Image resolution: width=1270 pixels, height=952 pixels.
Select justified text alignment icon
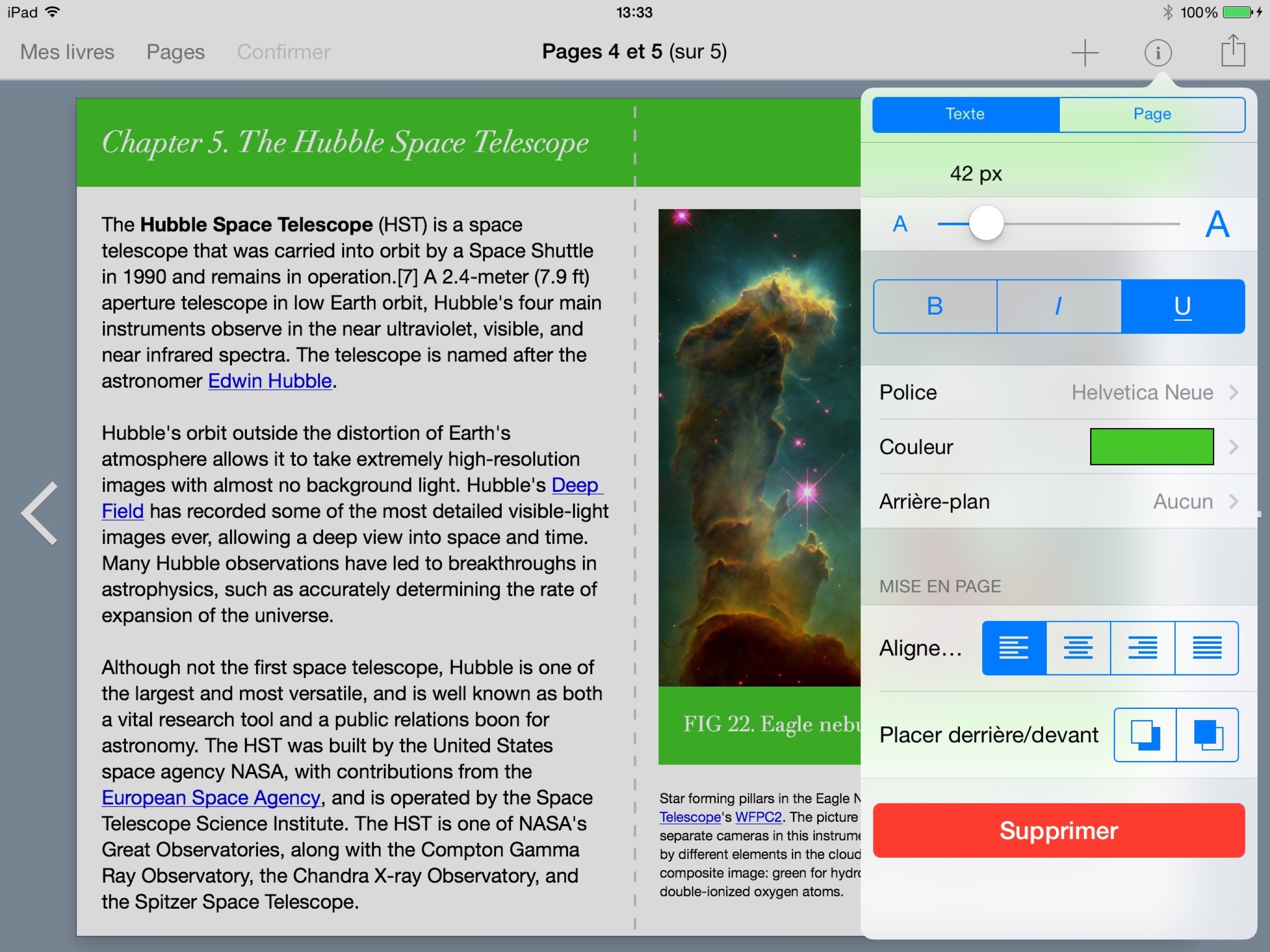1206,648
